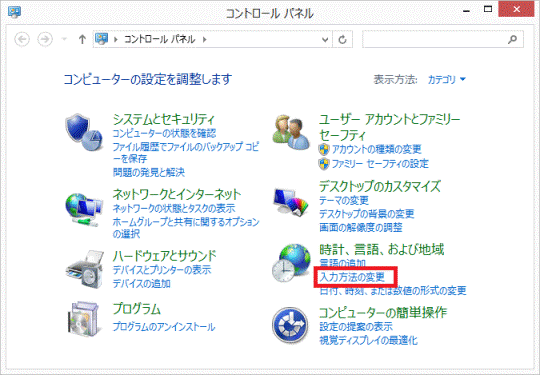Screen dimensions: 540x375
Task: Open プログラムのアンインストール link
Action: pyautogui.click(x=164, y=326)
